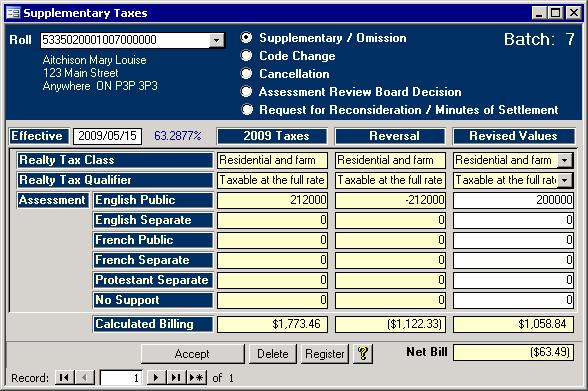The image size is (588, 391).
Task: Click the Delete button
Action: click(273, 354)
